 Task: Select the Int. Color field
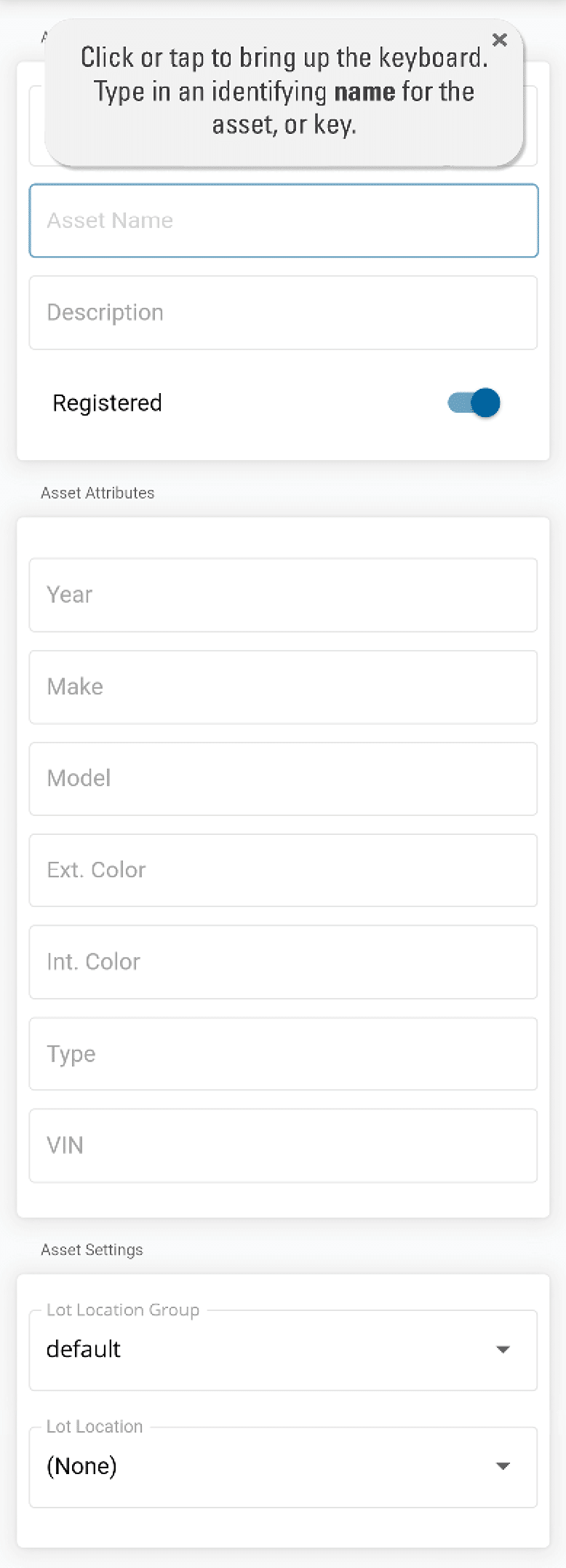pos(284,962)
